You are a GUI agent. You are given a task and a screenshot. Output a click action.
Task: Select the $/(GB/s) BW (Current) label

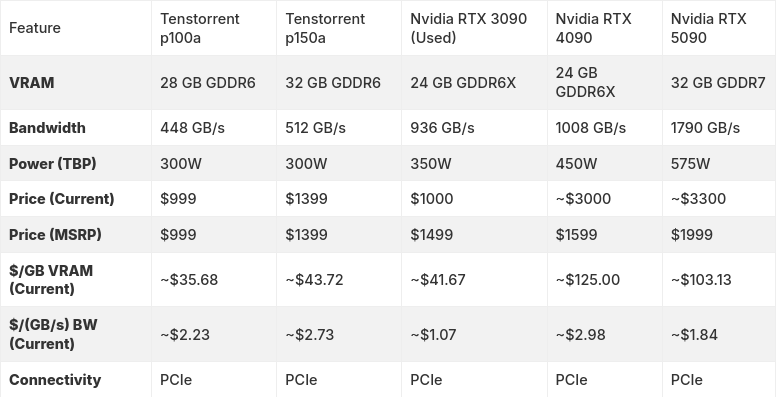tap(53, 334)
